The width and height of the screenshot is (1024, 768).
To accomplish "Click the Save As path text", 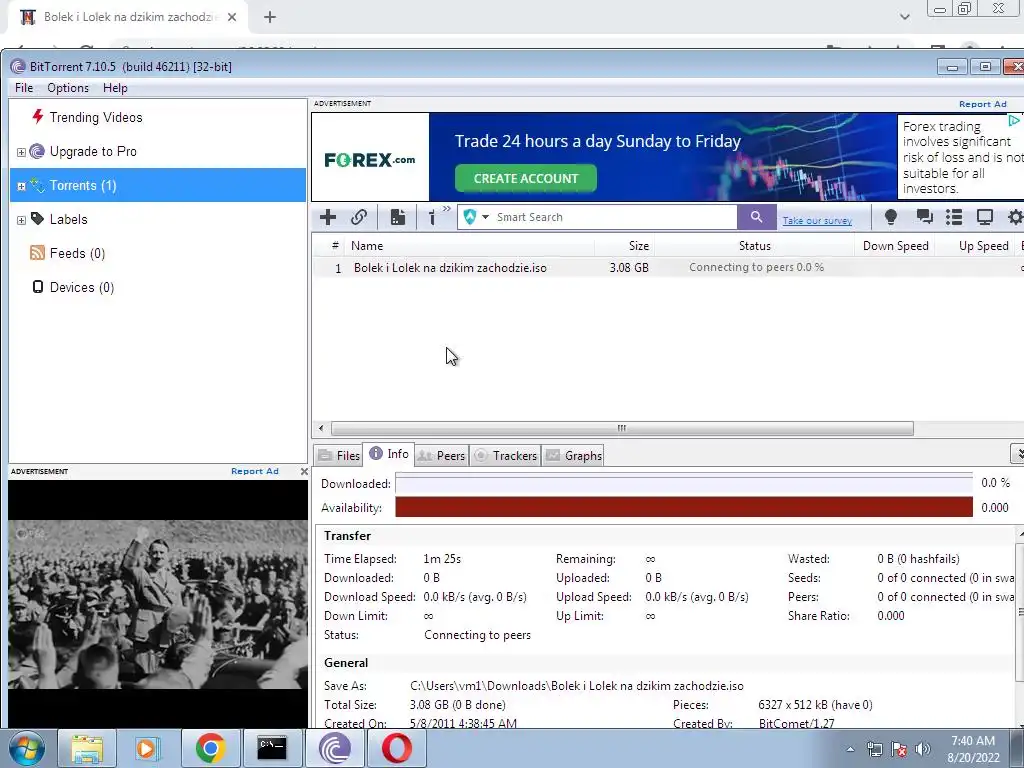I will click(577, 686).
